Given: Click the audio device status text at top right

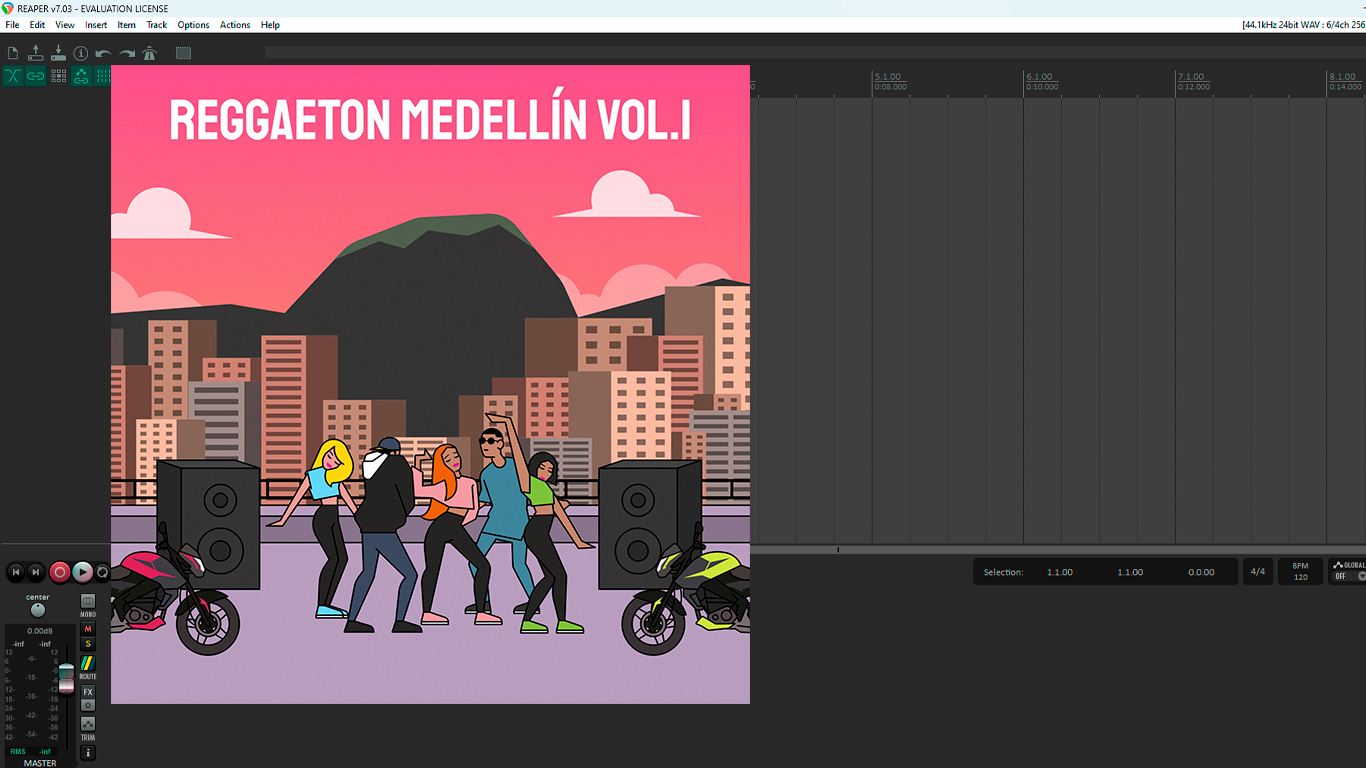Looking at the screenshot, I should [1304, 25].
